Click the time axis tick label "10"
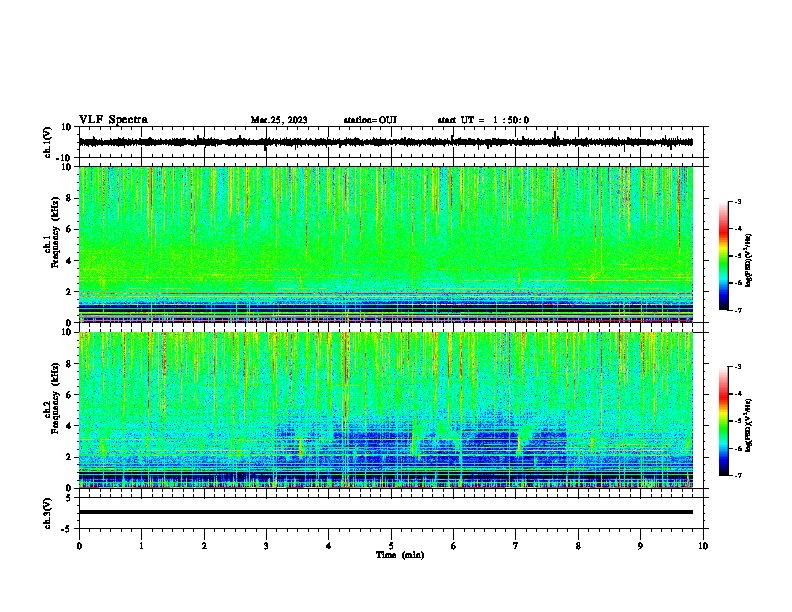The image size is (792, 612). pos(703,546)
